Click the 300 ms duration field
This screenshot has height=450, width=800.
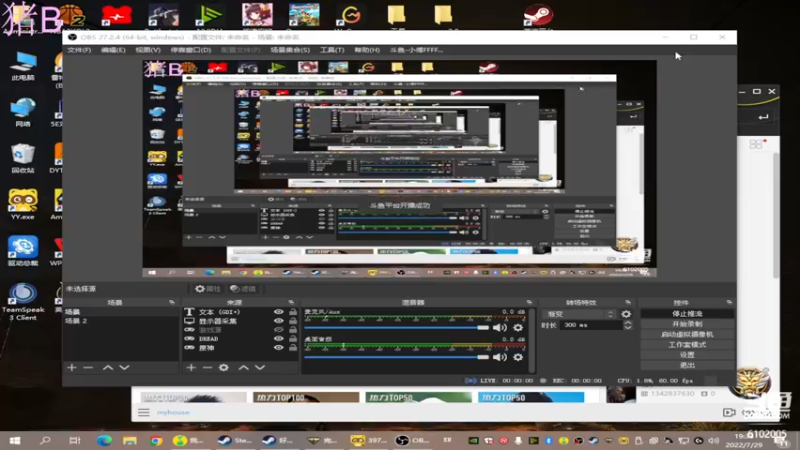(592, 325)
